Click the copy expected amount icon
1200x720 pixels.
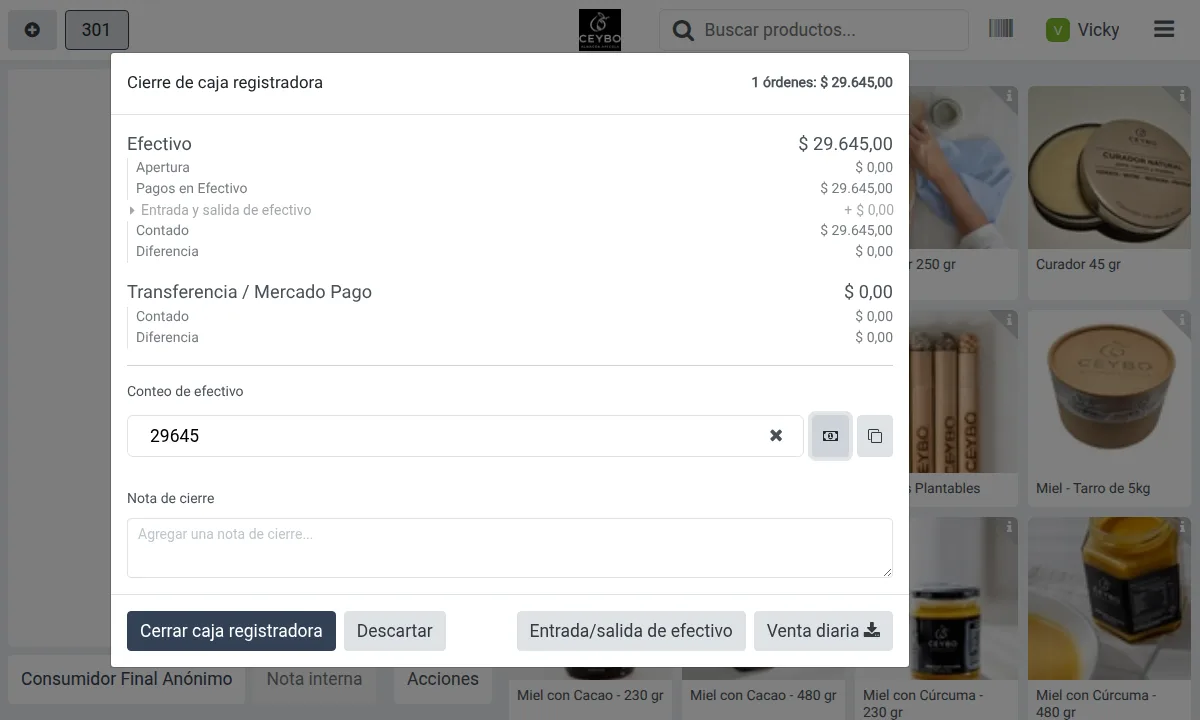click(x=875, y=436)
